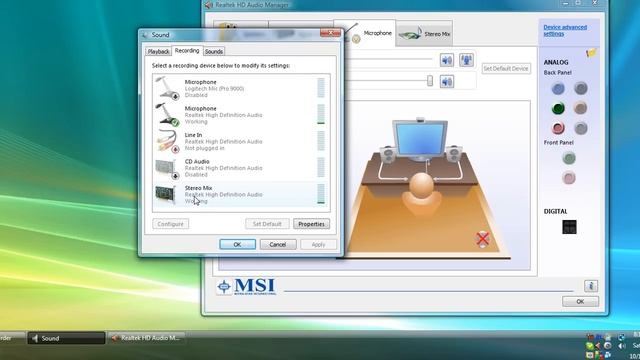Select the Stereo Mix recording device
Viewport: 640px width, 360px height.
click(x=241, y=195)
